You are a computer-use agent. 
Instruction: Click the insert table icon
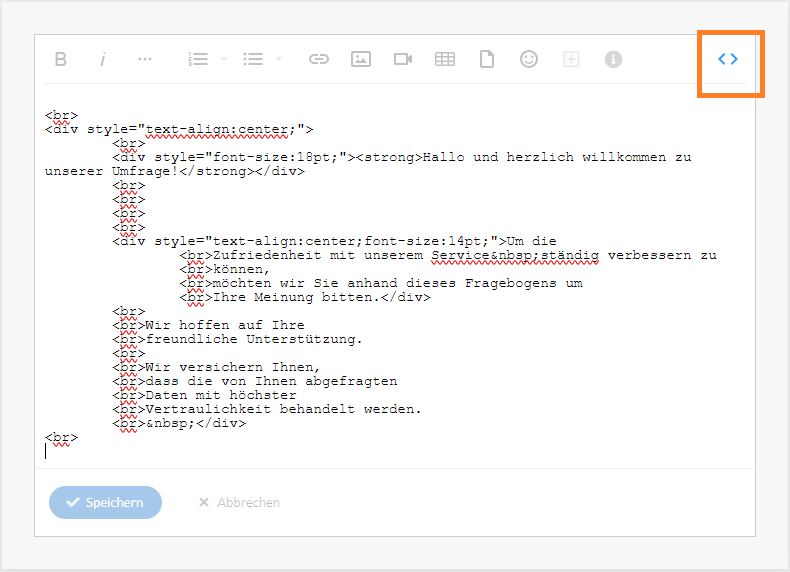click(445, 59)
